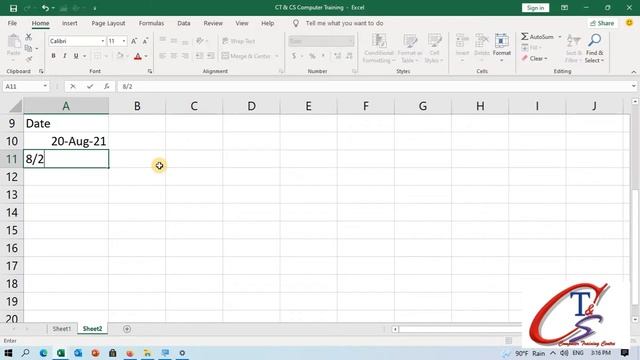Toggle Italic formatting

click(x=64, y=56)
